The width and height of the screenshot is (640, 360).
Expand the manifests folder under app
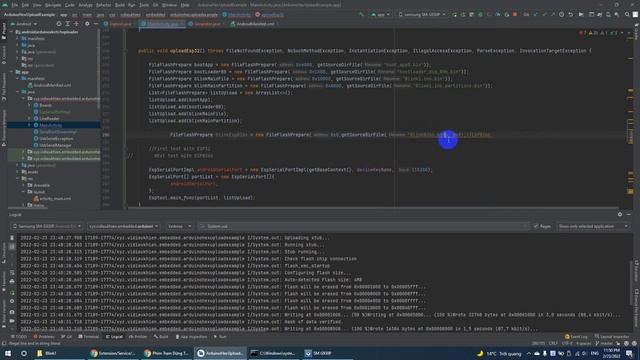tap(18, 79)
